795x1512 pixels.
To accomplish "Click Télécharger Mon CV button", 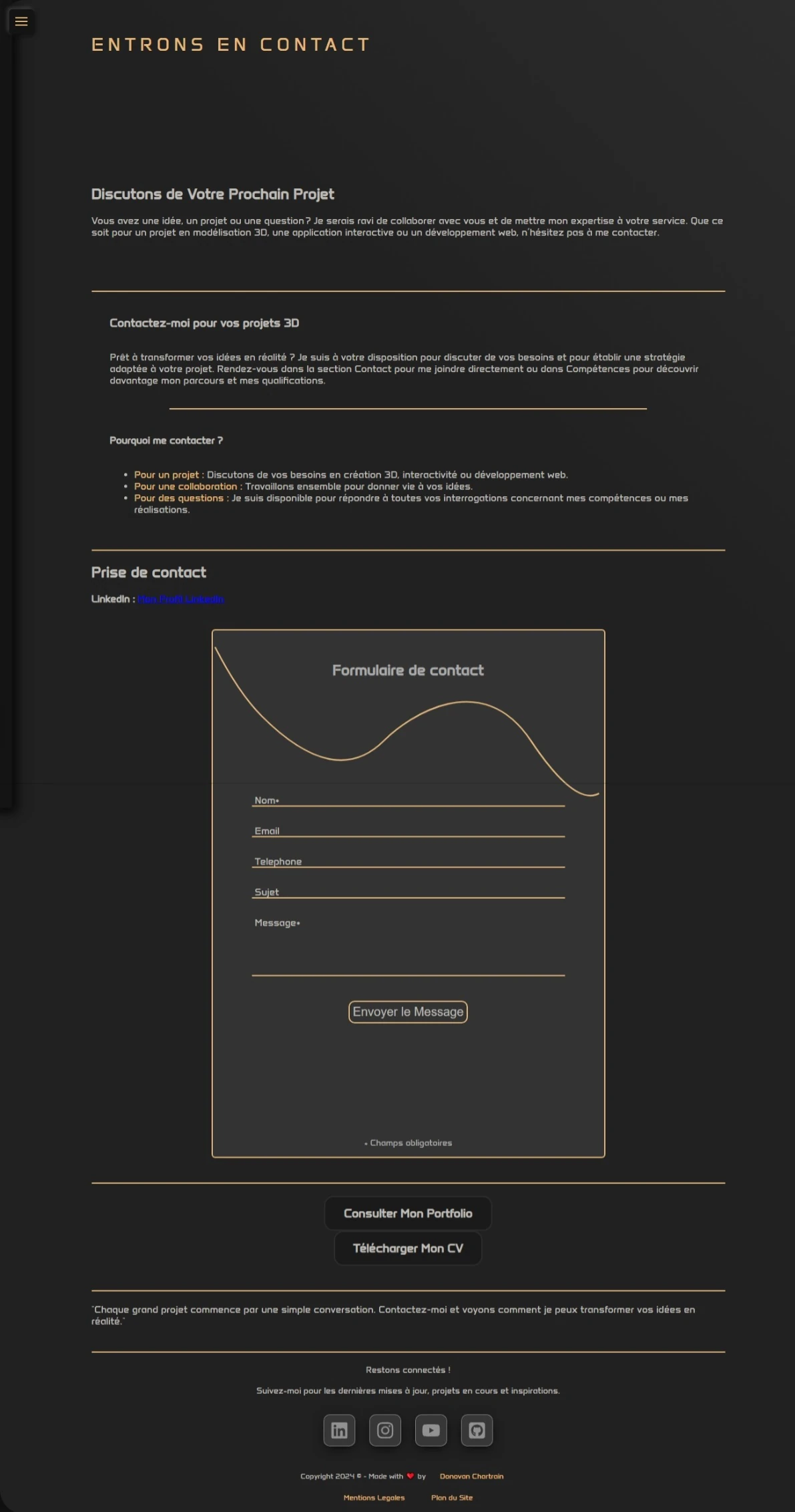I will [x=408, y=1248].
